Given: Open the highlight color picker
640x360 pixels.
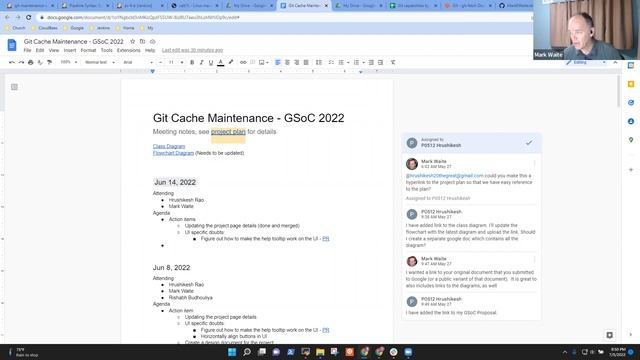Looking at the screenshot, I should click(x=231, y=62).
